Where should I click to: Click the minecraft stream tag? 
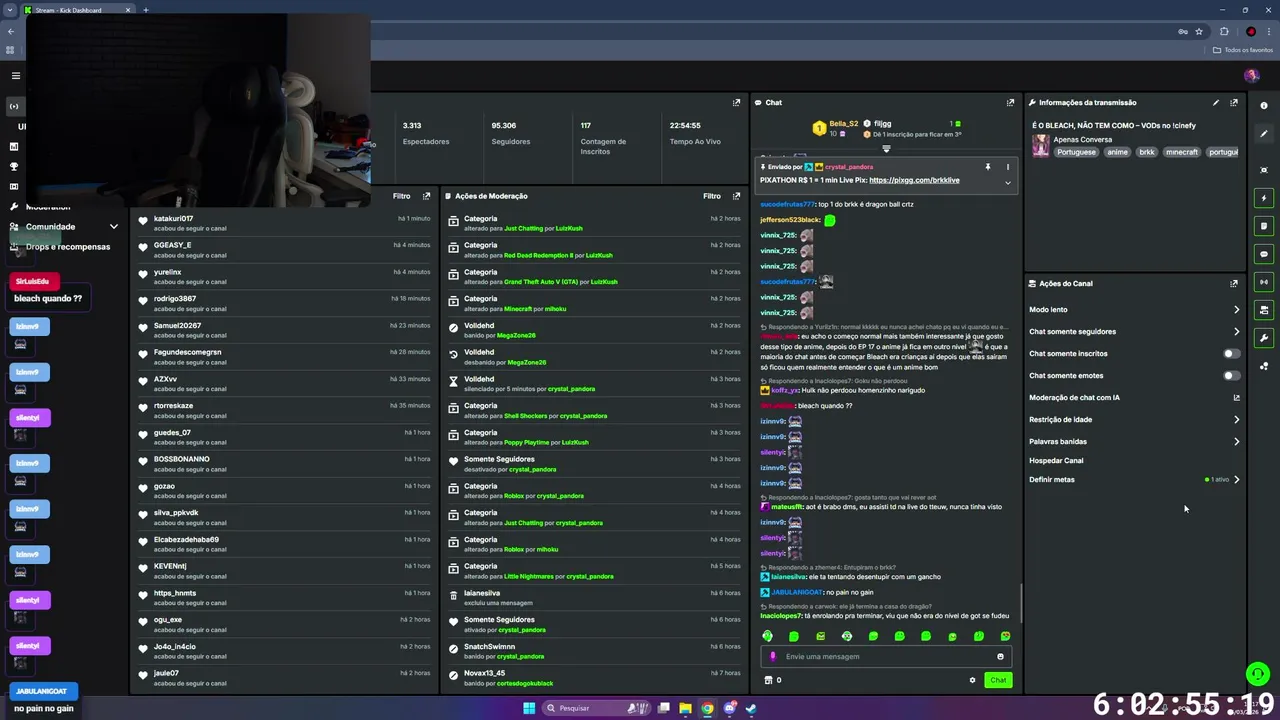pos(1181,152)
